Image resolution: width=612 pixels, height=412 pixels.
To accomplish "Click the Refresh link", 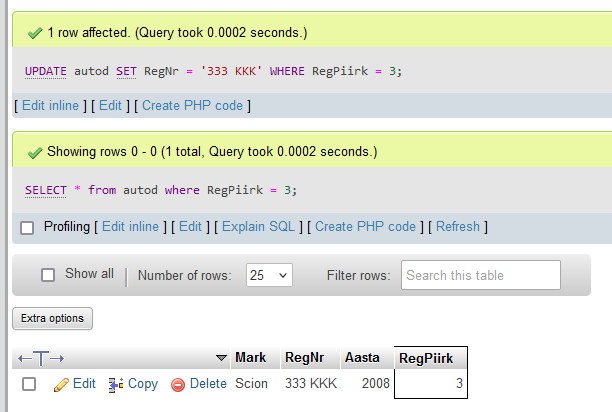I will [x=457, y=227].
